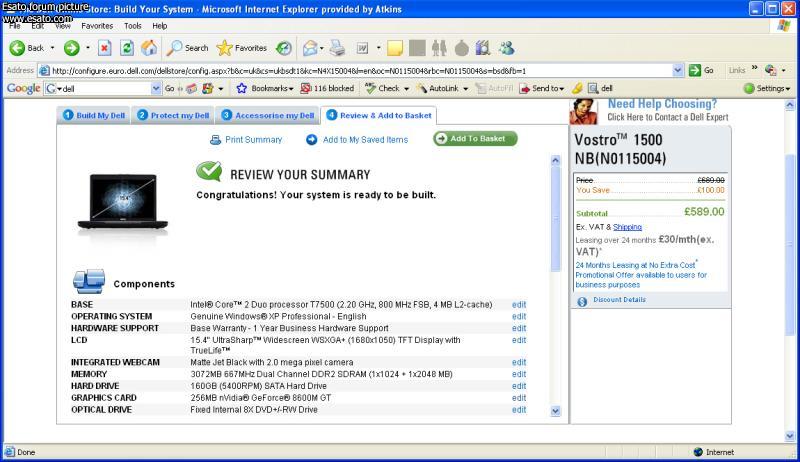Click the page scrollbar down arrow

point(790,436)
